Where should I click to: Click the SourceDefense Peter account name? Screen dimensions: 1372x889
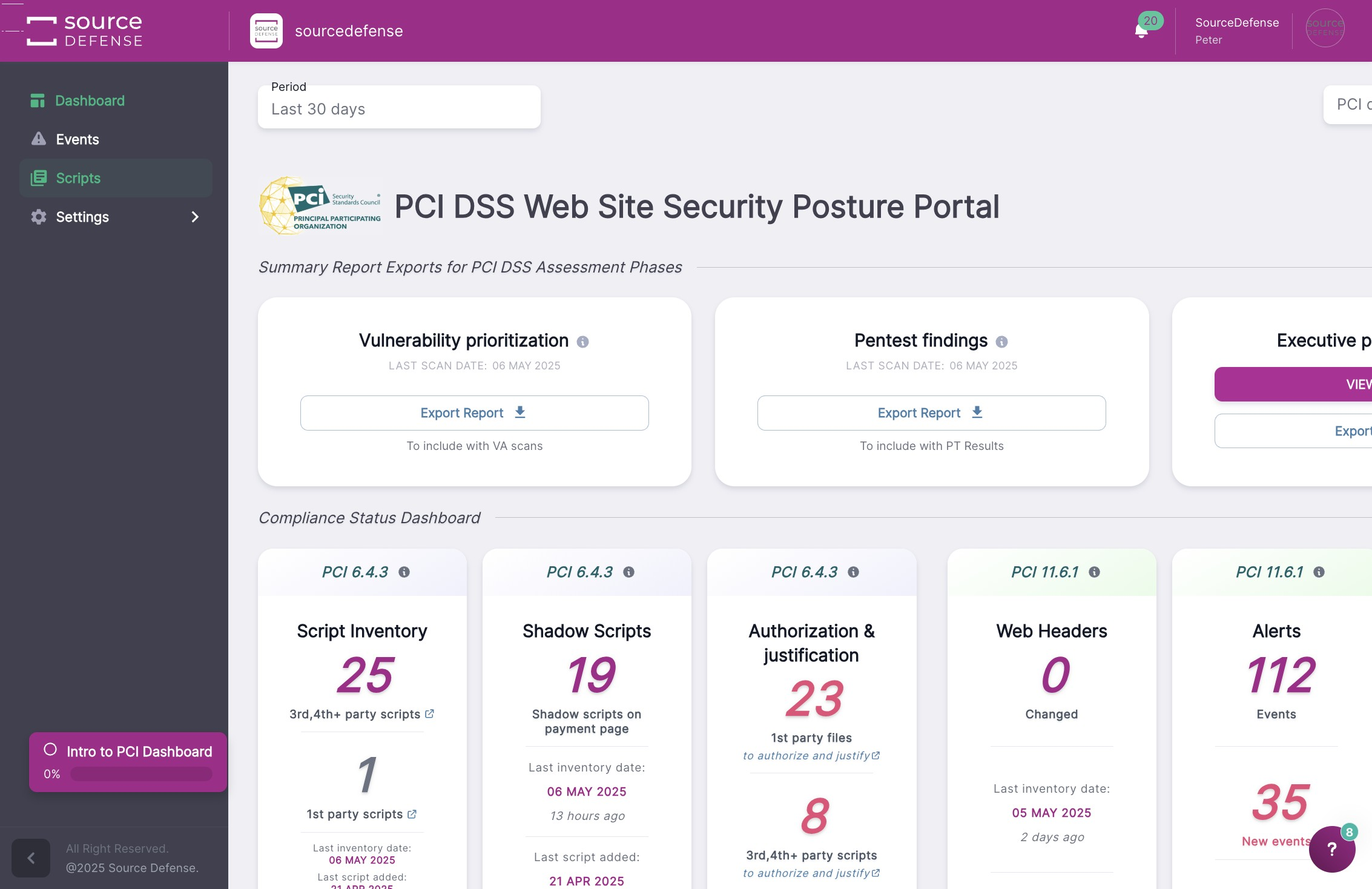tap(1237, 31)
